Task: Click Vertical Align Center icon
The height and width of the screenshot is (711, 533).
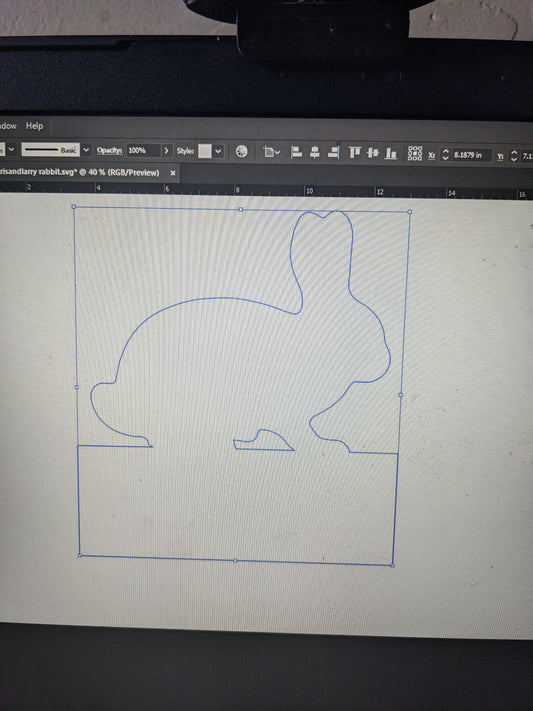Action: click(372, 153)
